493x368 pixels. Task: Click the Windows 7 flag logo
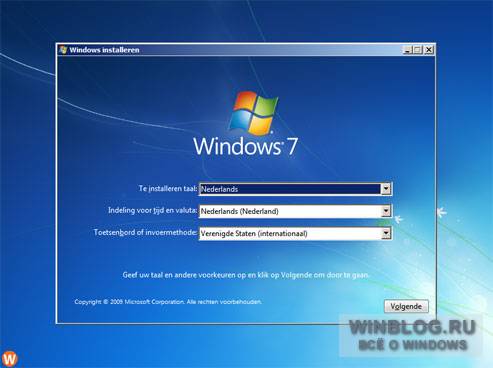(x=254, y=113)
